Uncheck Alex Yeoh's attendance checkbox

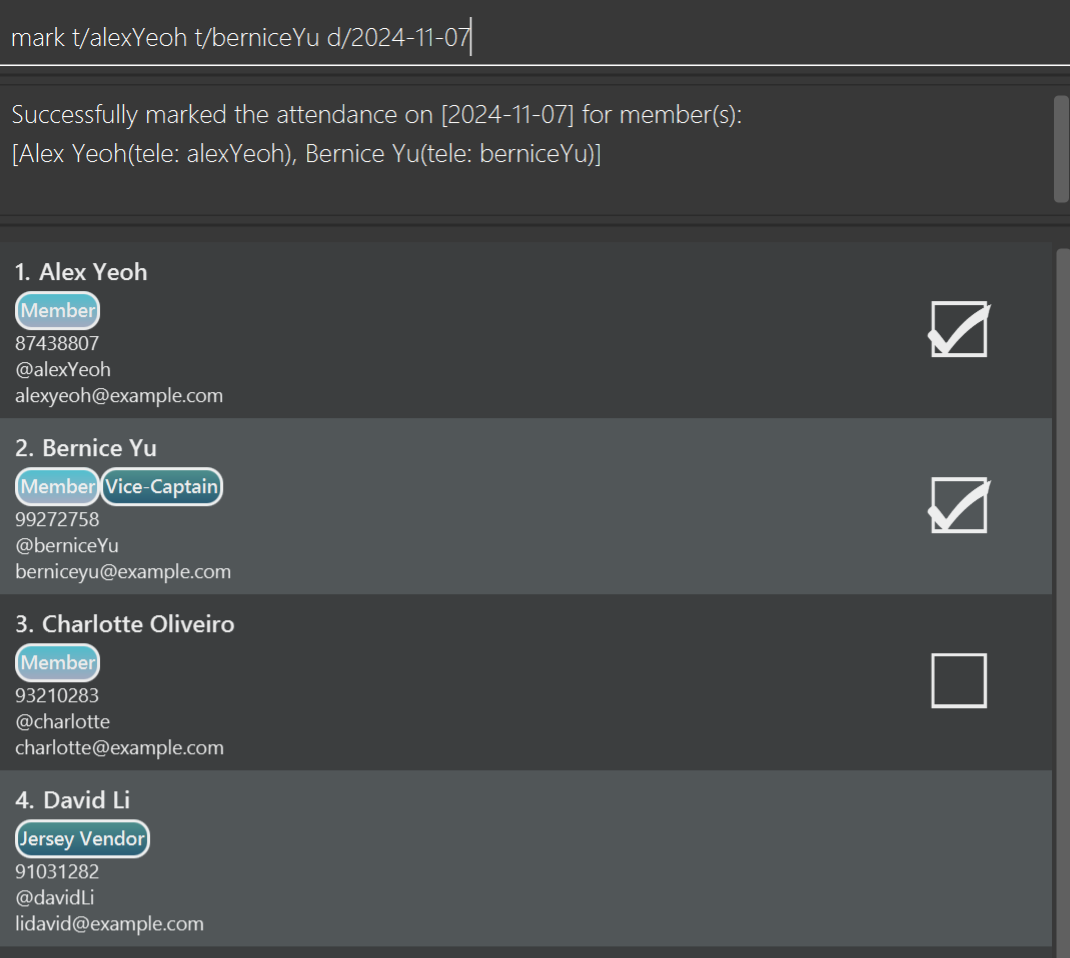click(959, 329)
